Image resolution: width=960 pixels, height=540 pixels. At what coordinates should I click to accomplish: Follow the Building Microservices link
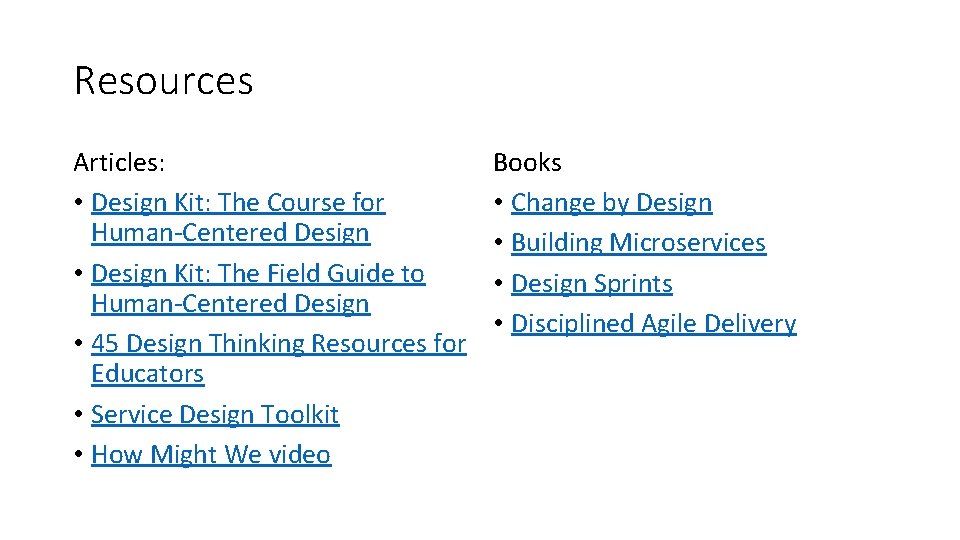638,243
